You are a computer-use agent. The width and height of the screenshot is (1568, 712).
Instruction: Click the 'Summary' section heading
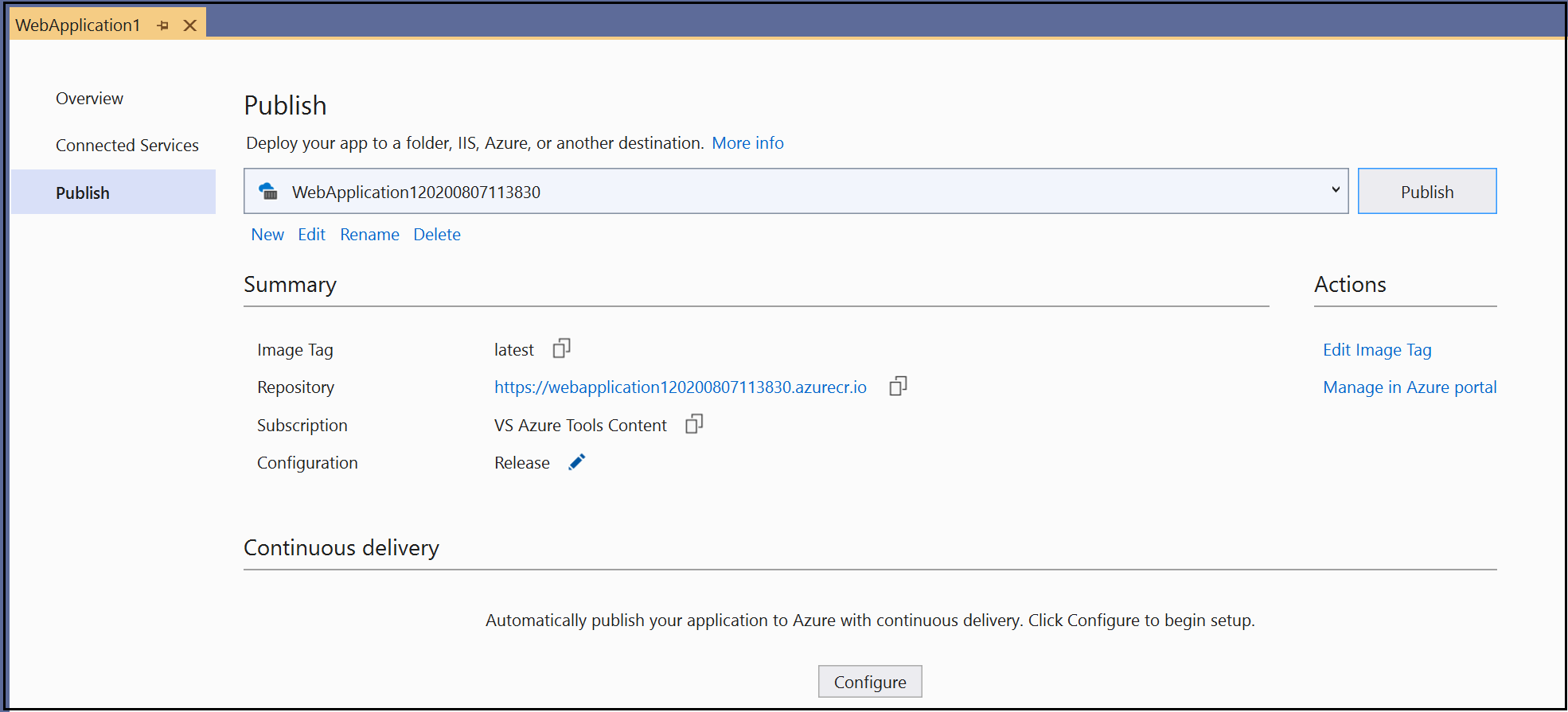coord(290,285)
